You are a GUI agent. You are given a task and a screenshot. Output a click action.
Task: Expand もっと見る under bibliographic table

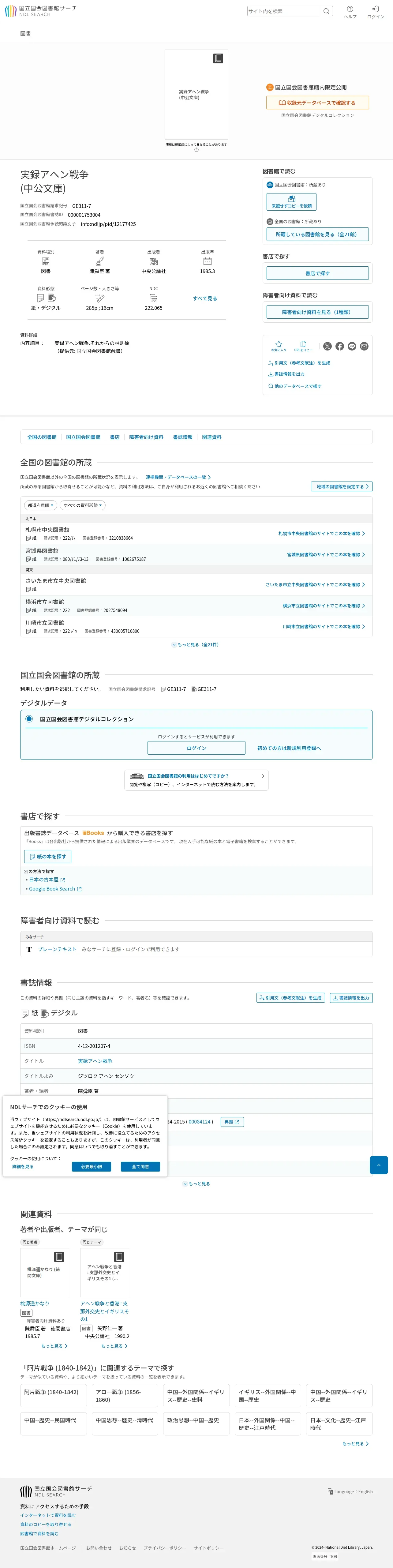click(x=196, y=1184)
